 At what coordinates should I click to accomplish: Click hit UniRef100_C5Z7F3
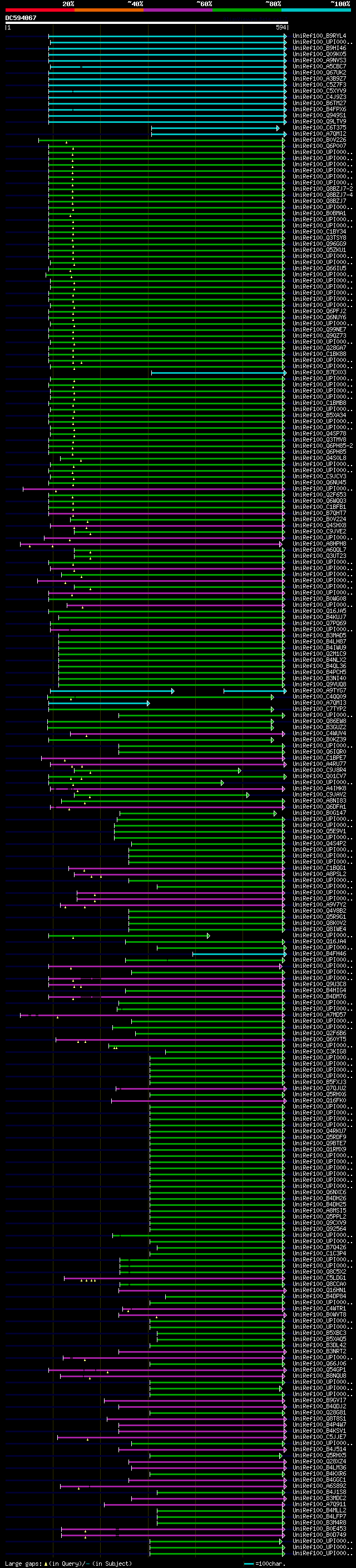pos(319,85)
